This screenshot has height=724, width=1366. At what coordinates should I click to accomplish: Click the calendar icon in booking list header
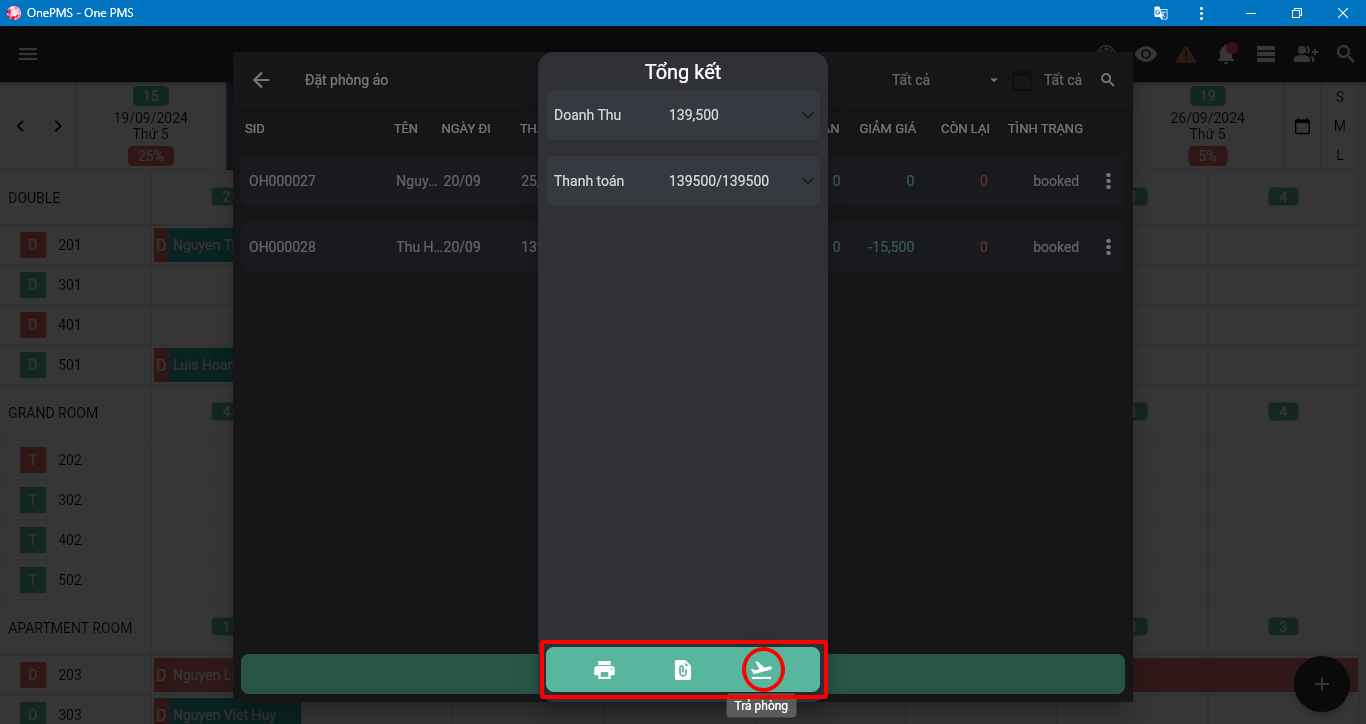[x=1021, y=80]
